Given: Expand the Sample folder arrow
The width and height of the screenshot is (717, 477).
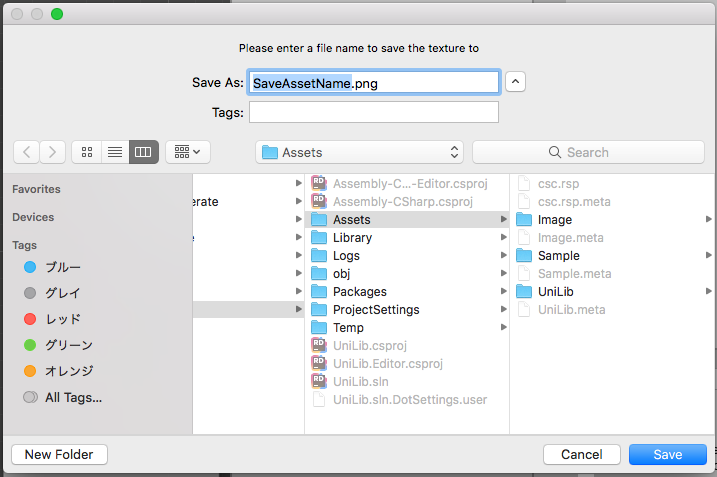Looking at the screenshot, I should pos(708,255).
